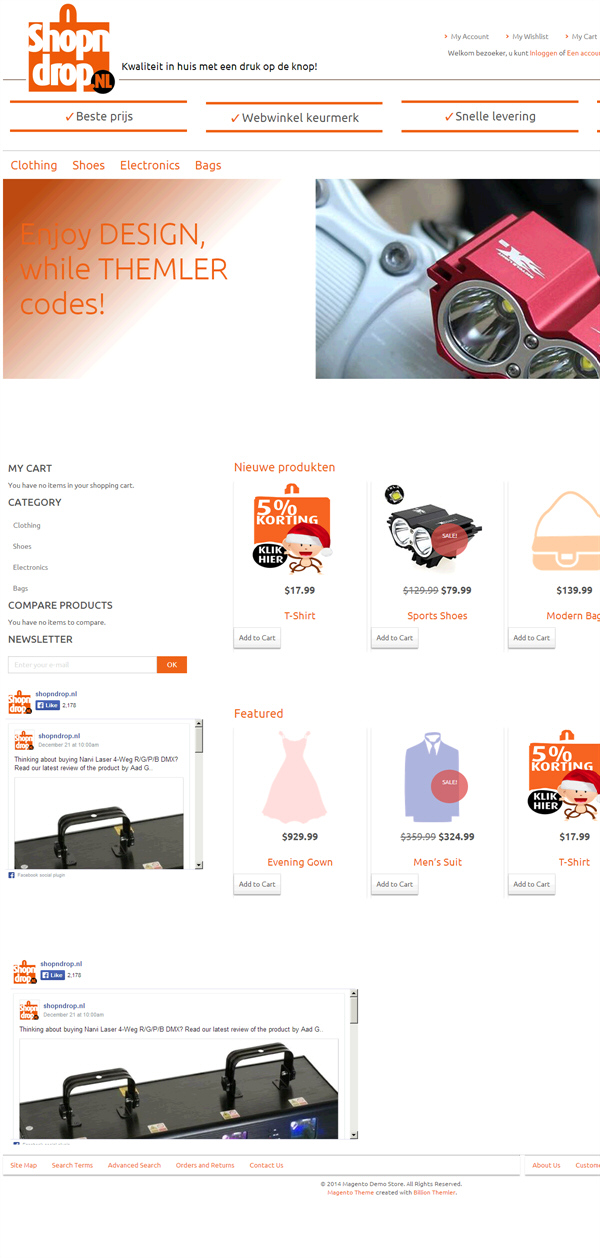This screenshot has height=1258, width=600.
Task: Add the Evening Gown to cart
Action: [x=257, y=884]
